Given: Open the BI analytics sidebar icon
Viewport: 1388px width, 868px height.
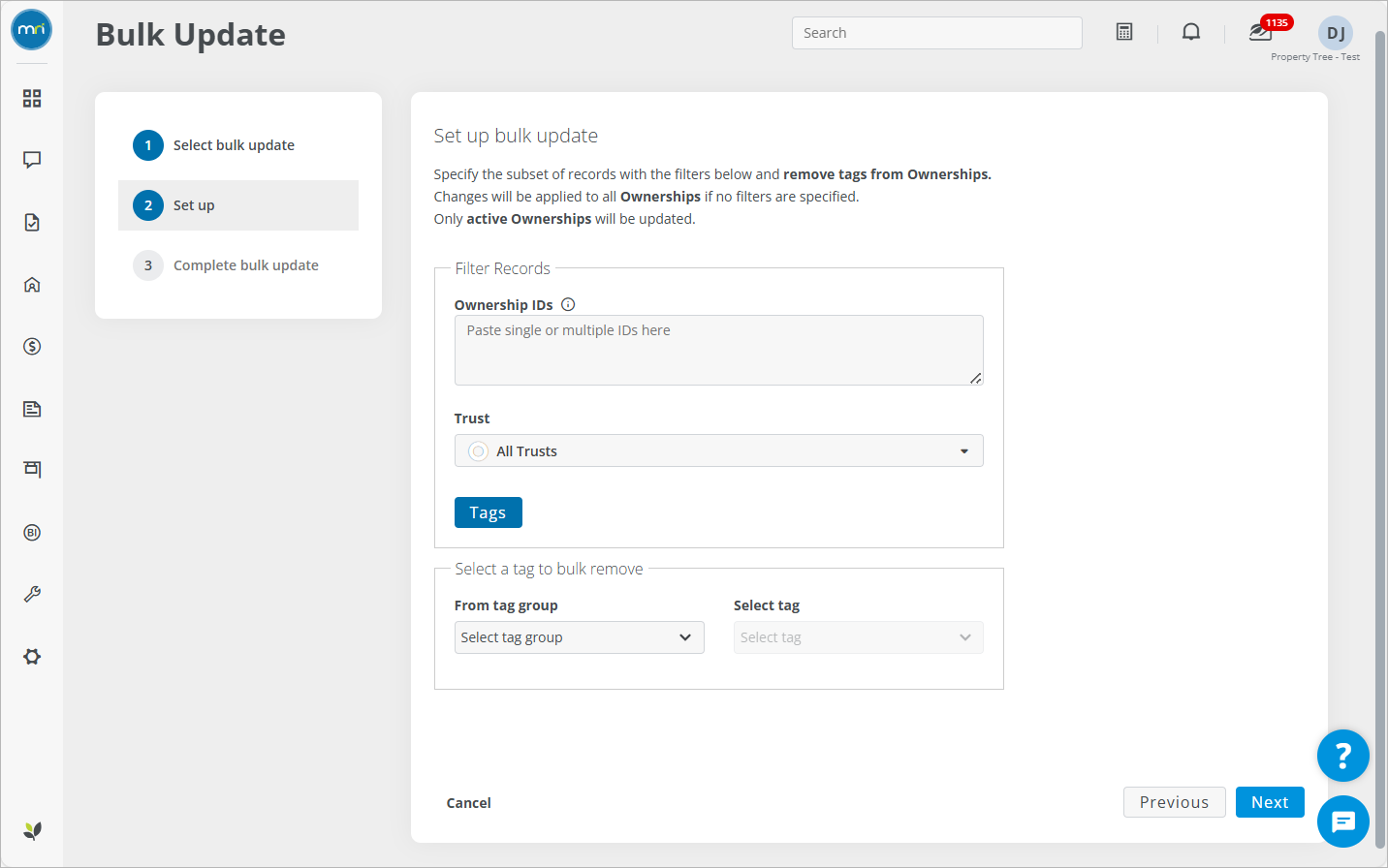Looking at the screenshot, I should pos(32,533).
